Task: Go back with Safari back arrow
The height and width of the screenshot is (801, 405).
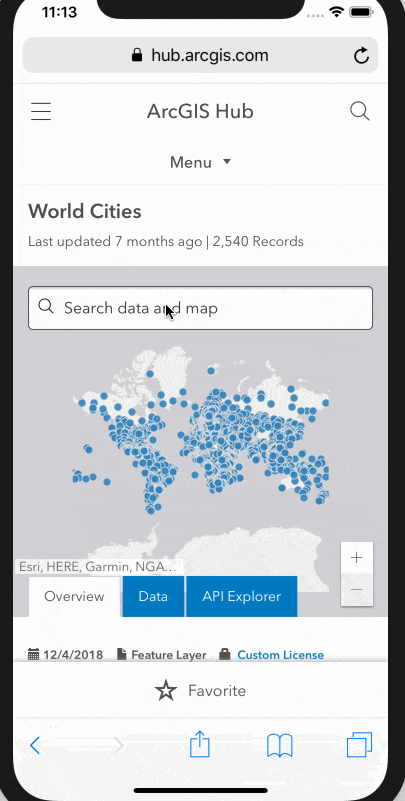Action: click(x=35, y=746)
